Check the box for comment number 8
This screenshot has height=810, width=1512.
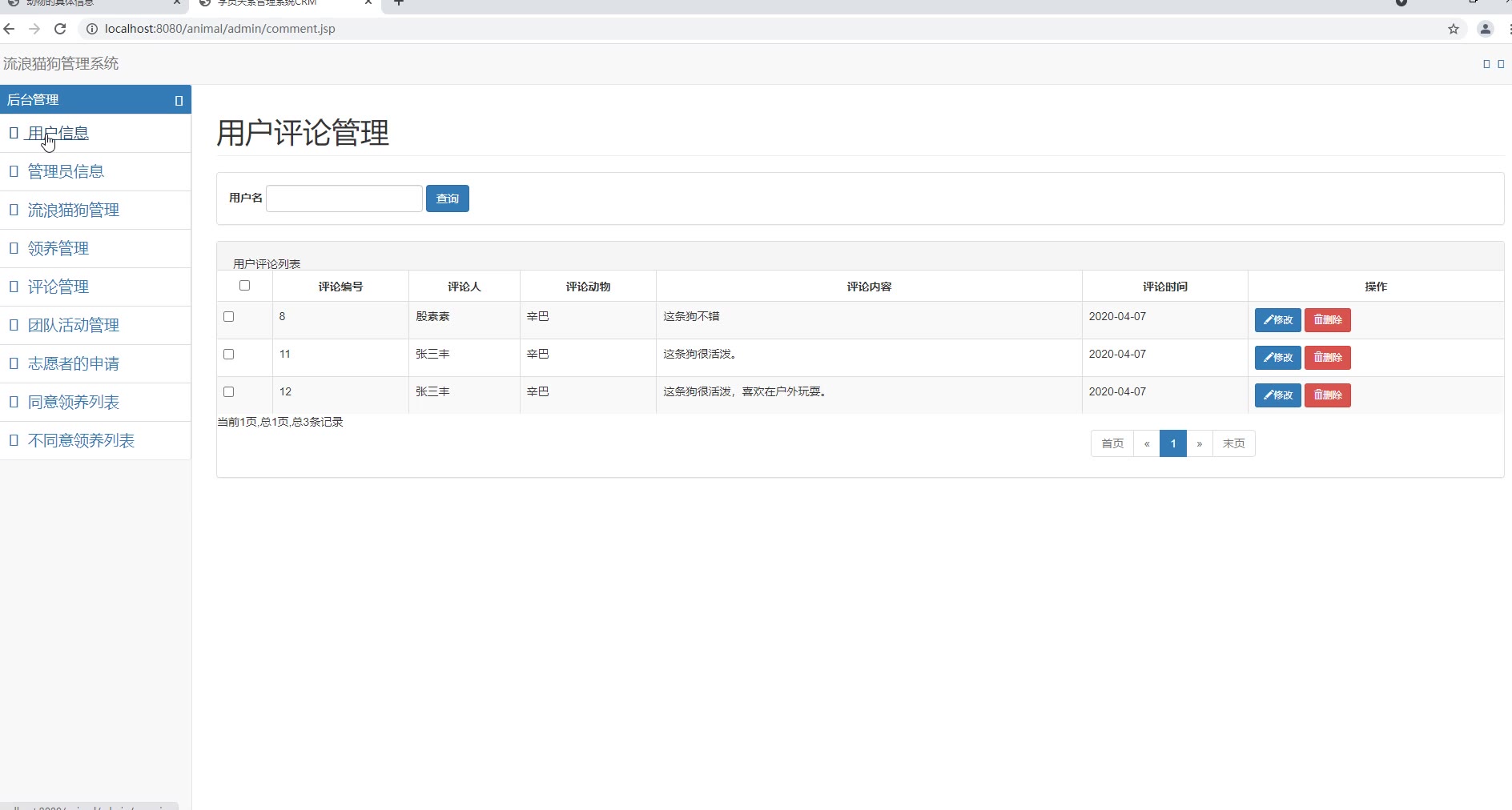tap(228, 316)
